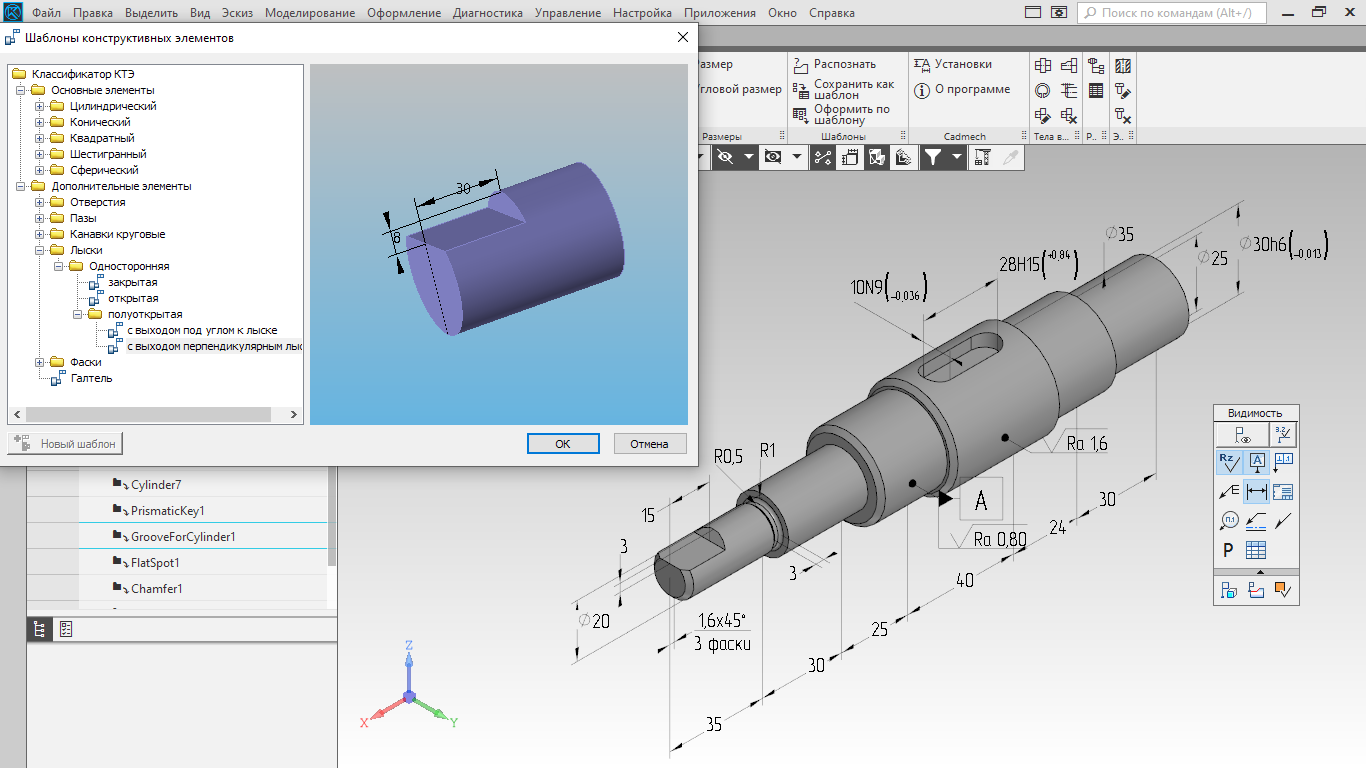1366x768 pixels.
Task: Select the закрытая flat template item
Action: point(132,282)
